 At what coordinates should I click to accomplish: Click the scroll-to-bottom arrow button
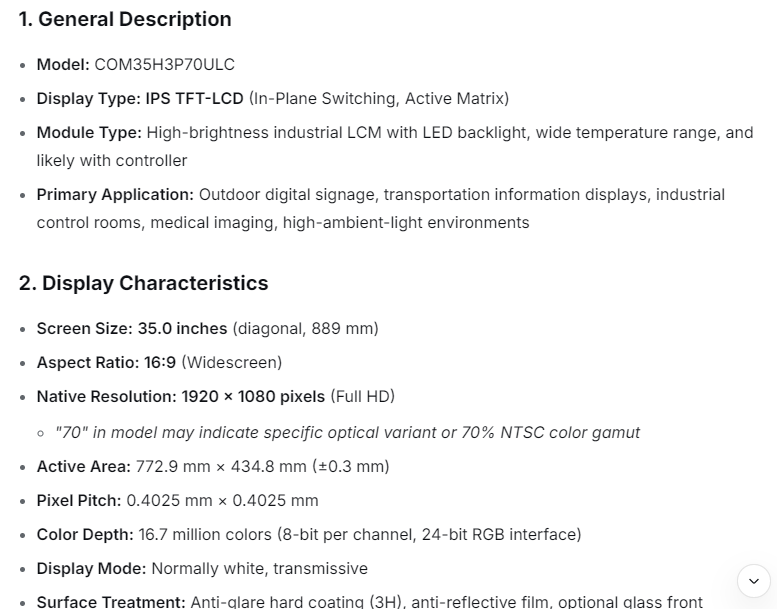click(x=754, y=580)
